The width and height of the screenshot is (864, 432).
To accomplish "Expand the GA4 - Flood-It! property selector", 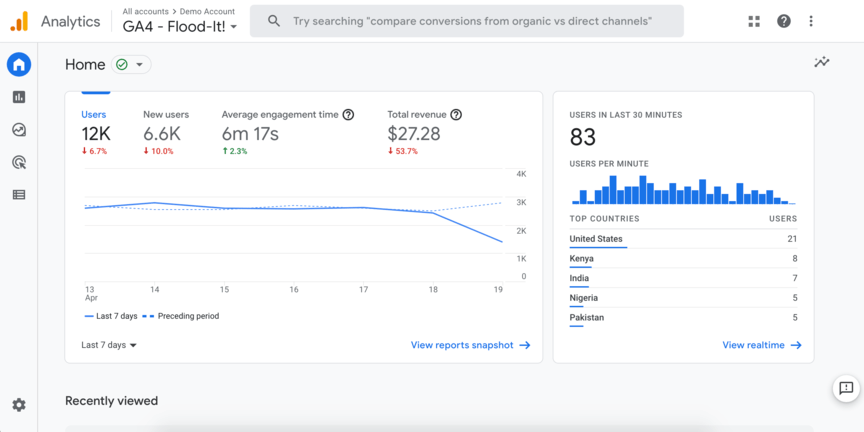I will pos(180,27).
